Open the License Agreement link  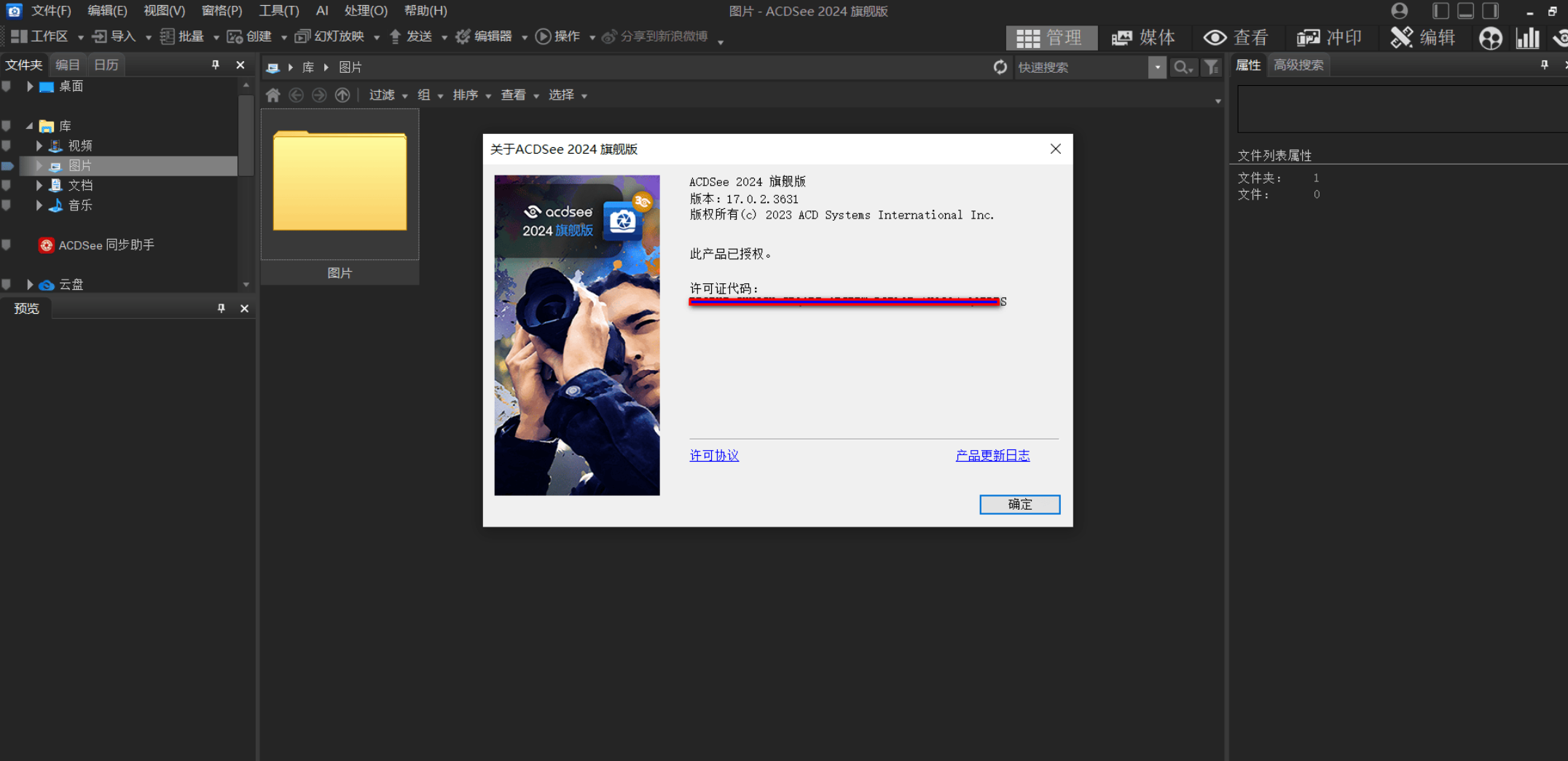(714, 455)
